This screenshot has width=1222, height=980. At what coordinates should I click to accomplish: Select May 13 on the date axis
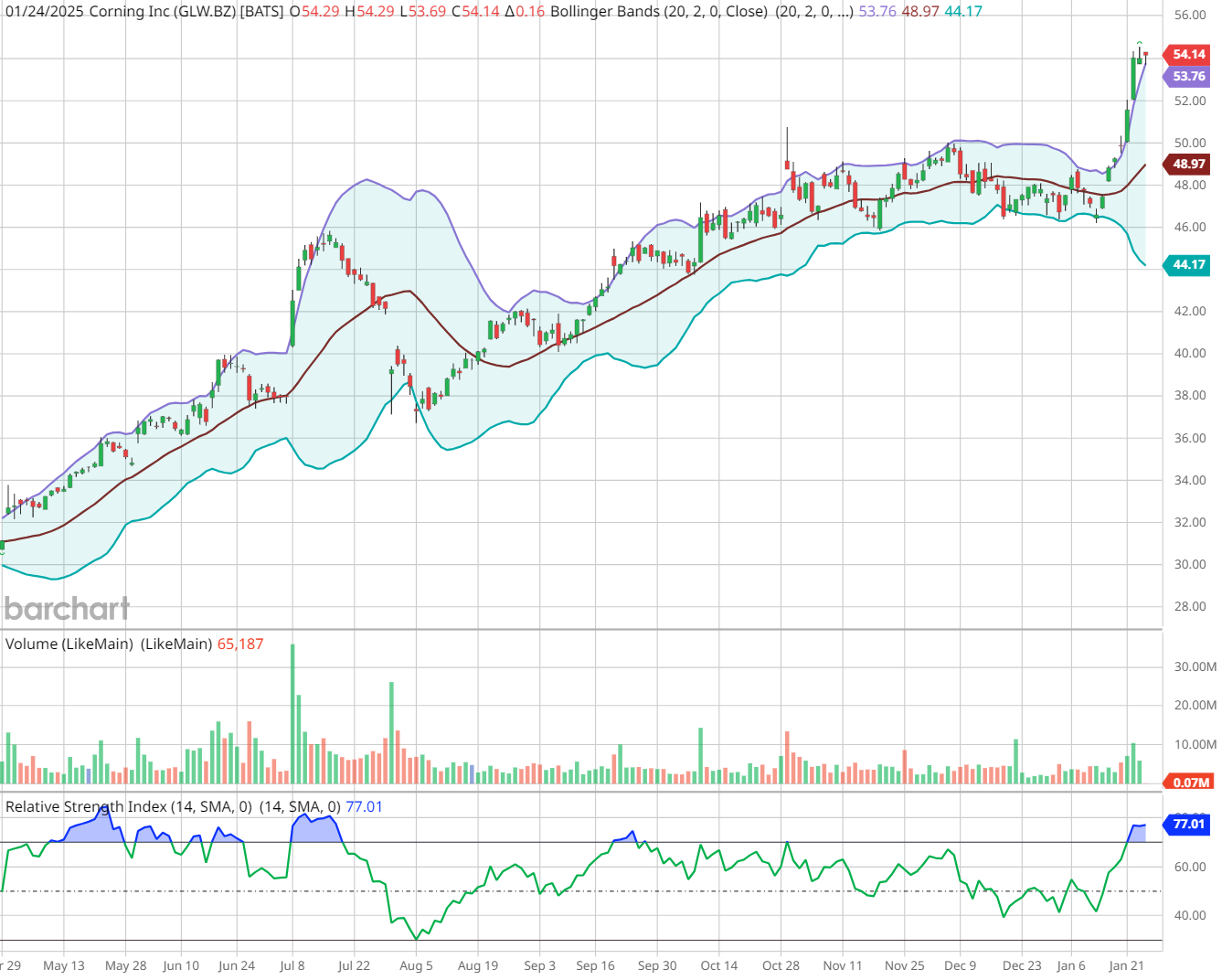pos(64,965)
